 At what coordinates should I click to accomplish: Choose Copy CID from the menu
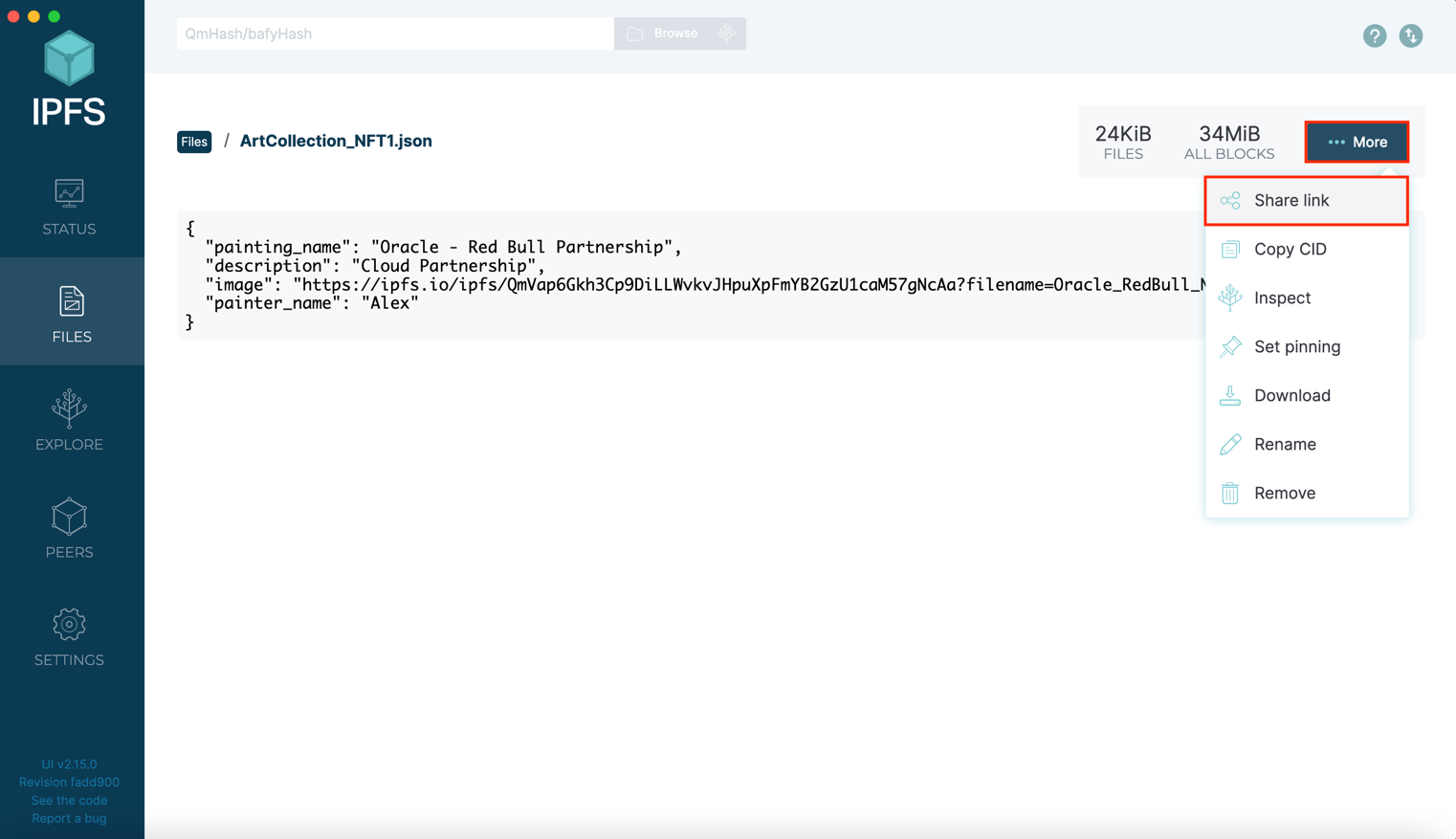coord(1291,249)
